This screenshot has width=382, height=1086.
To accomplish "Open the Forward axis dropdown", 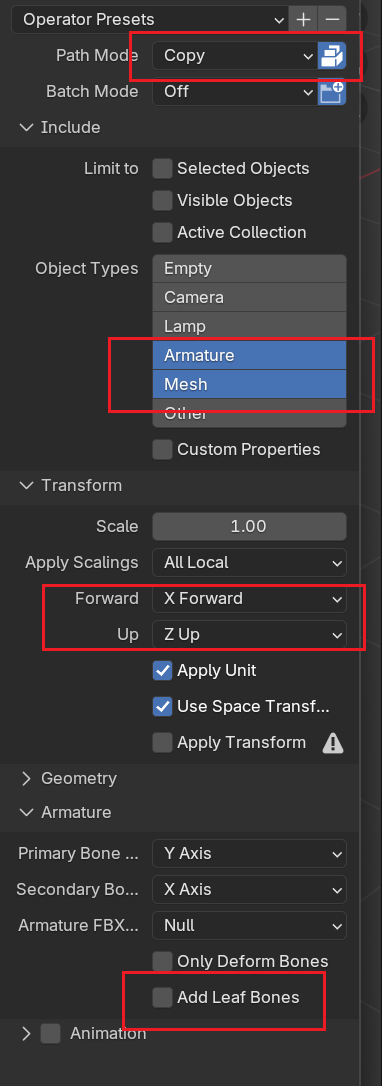I will 249,598.
